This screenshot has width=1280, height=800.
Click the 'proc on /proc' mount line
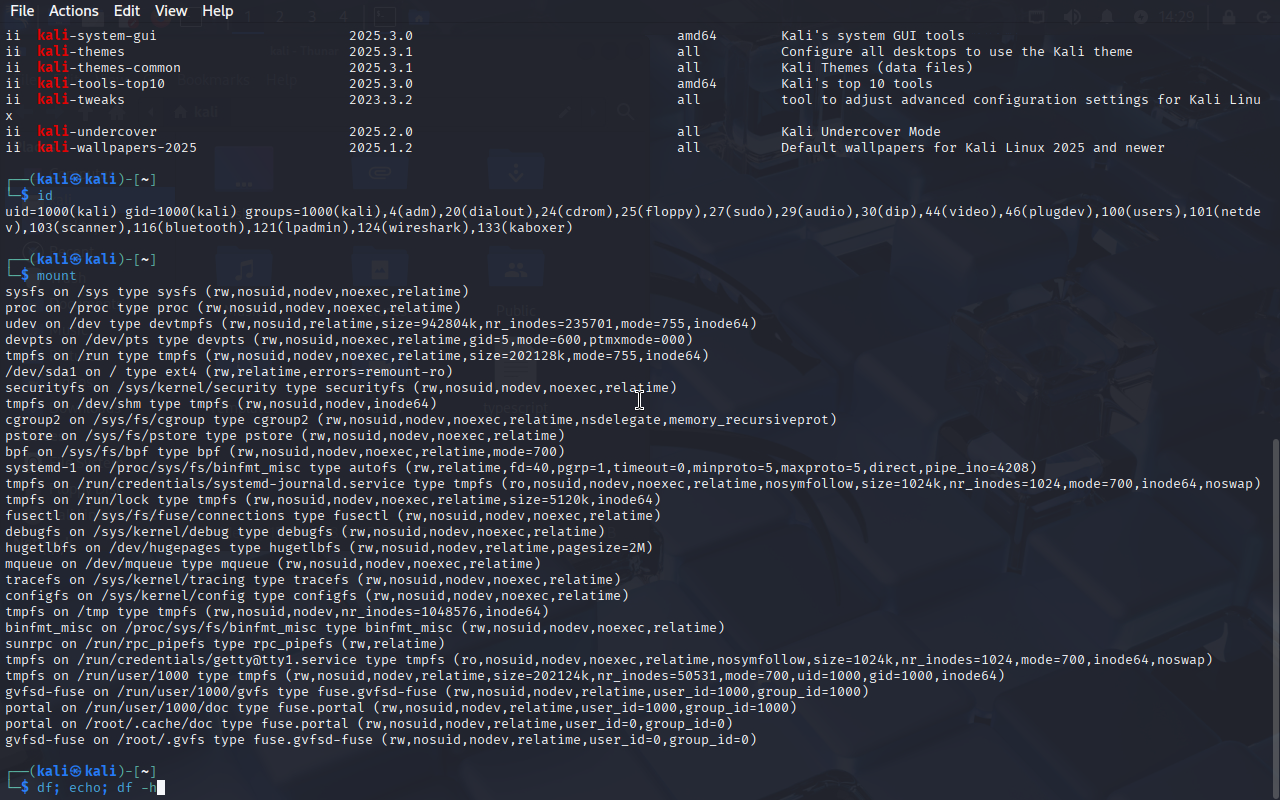tap(233, 308)
